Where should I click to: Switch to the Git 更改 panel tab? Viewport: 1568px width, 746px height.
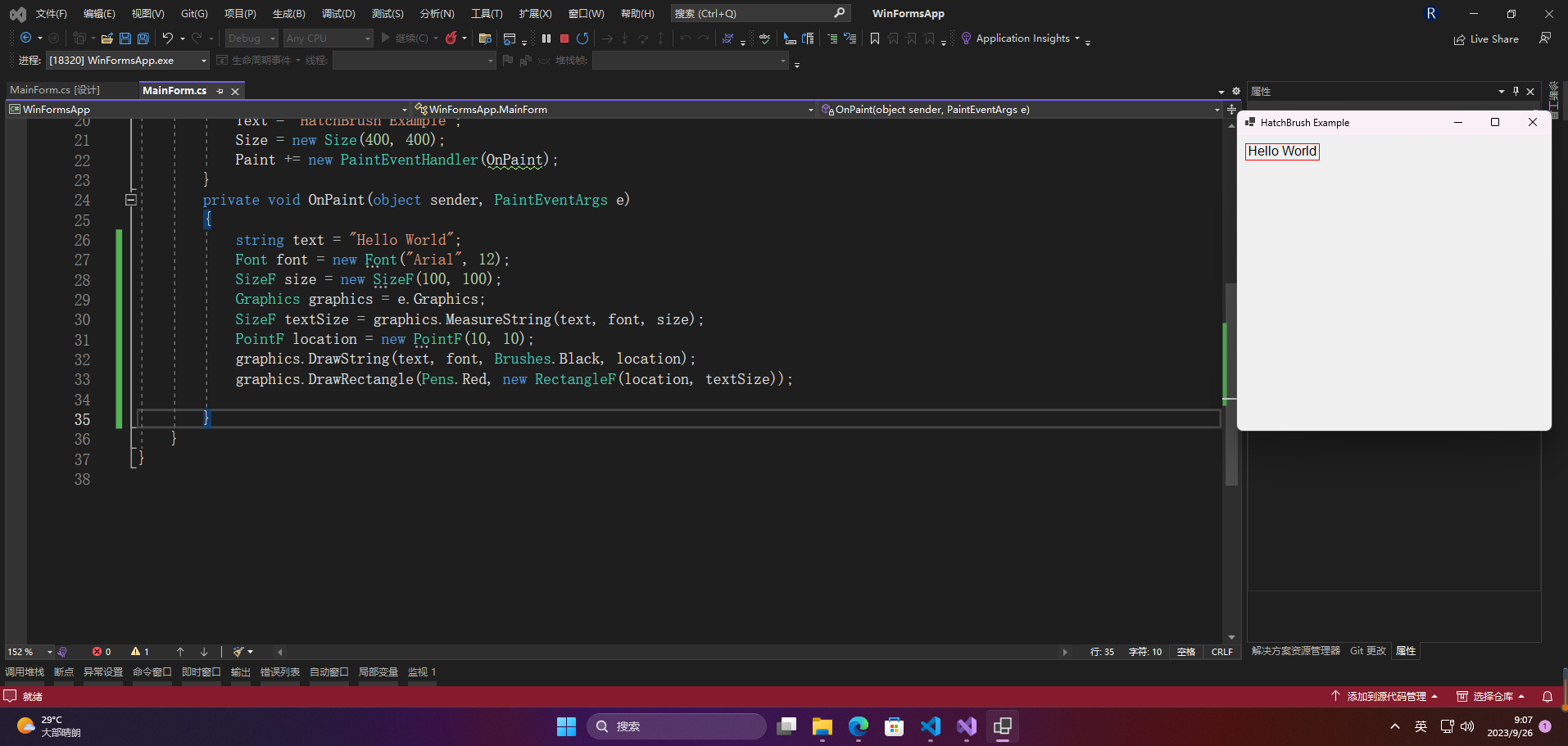(1367, 651)
